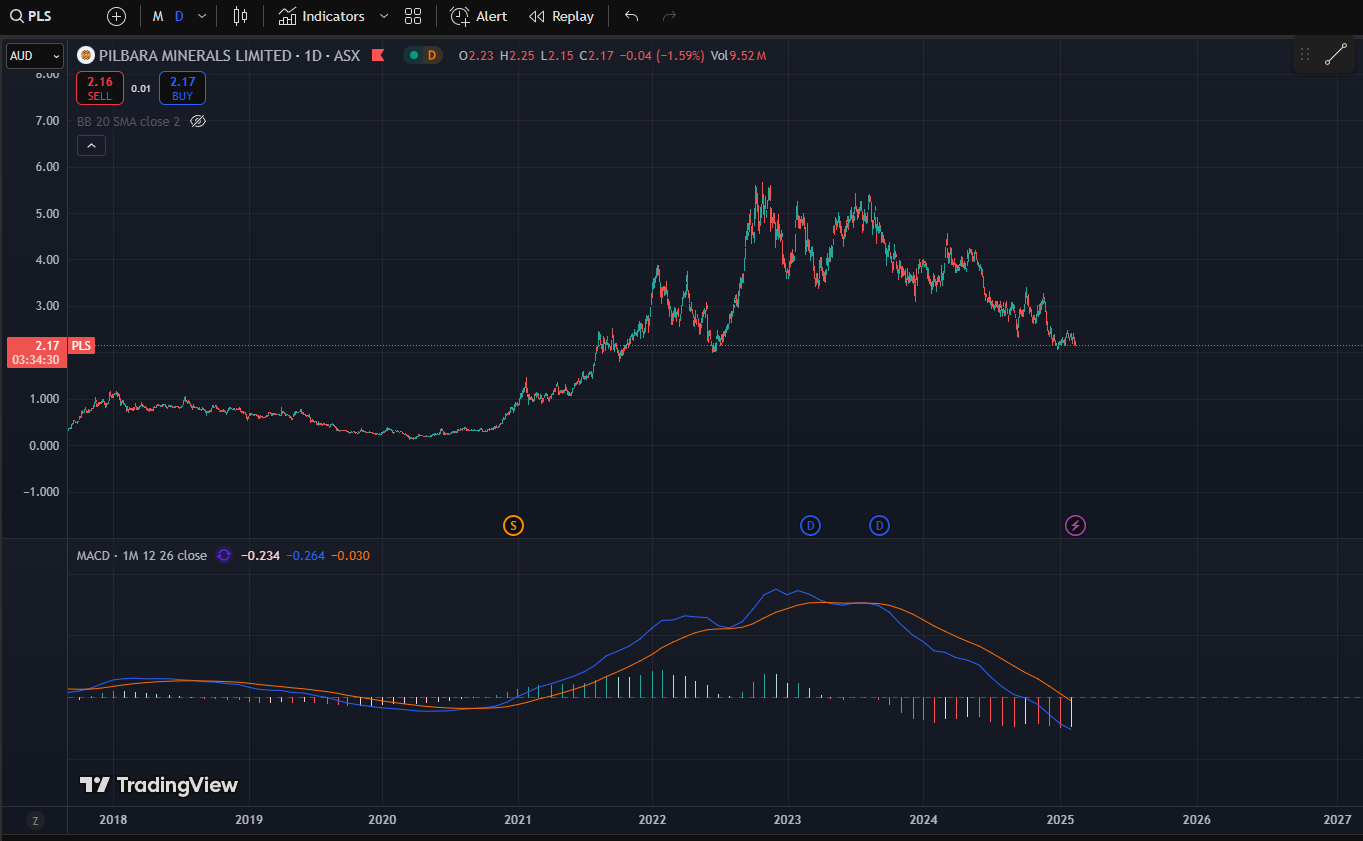1363x841 pixels.
Task: Toggle market status D indicator pill
Action: click(424, 56)
